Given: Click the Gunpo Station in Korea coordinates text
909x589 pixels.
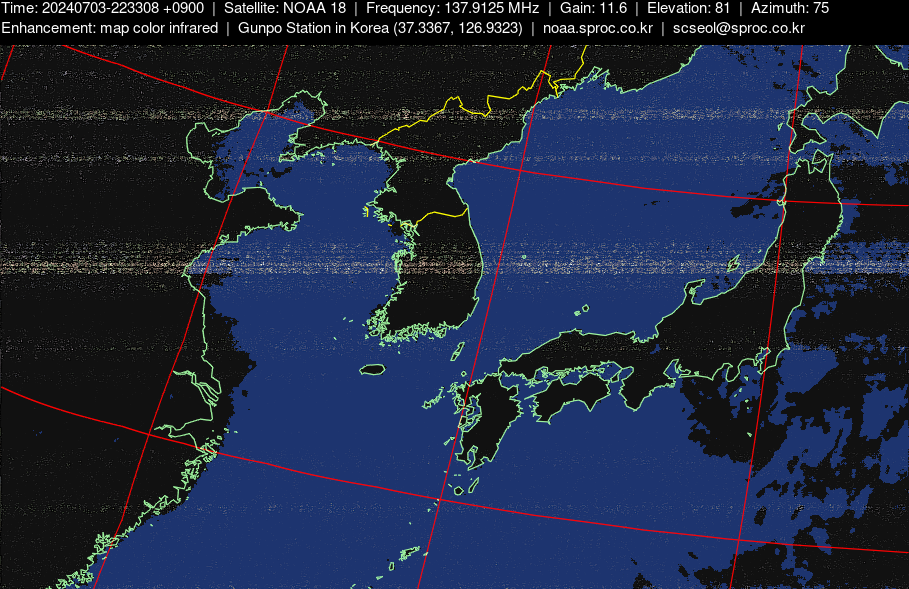Looking at the screenshot, I should click(x=380, y=28).
